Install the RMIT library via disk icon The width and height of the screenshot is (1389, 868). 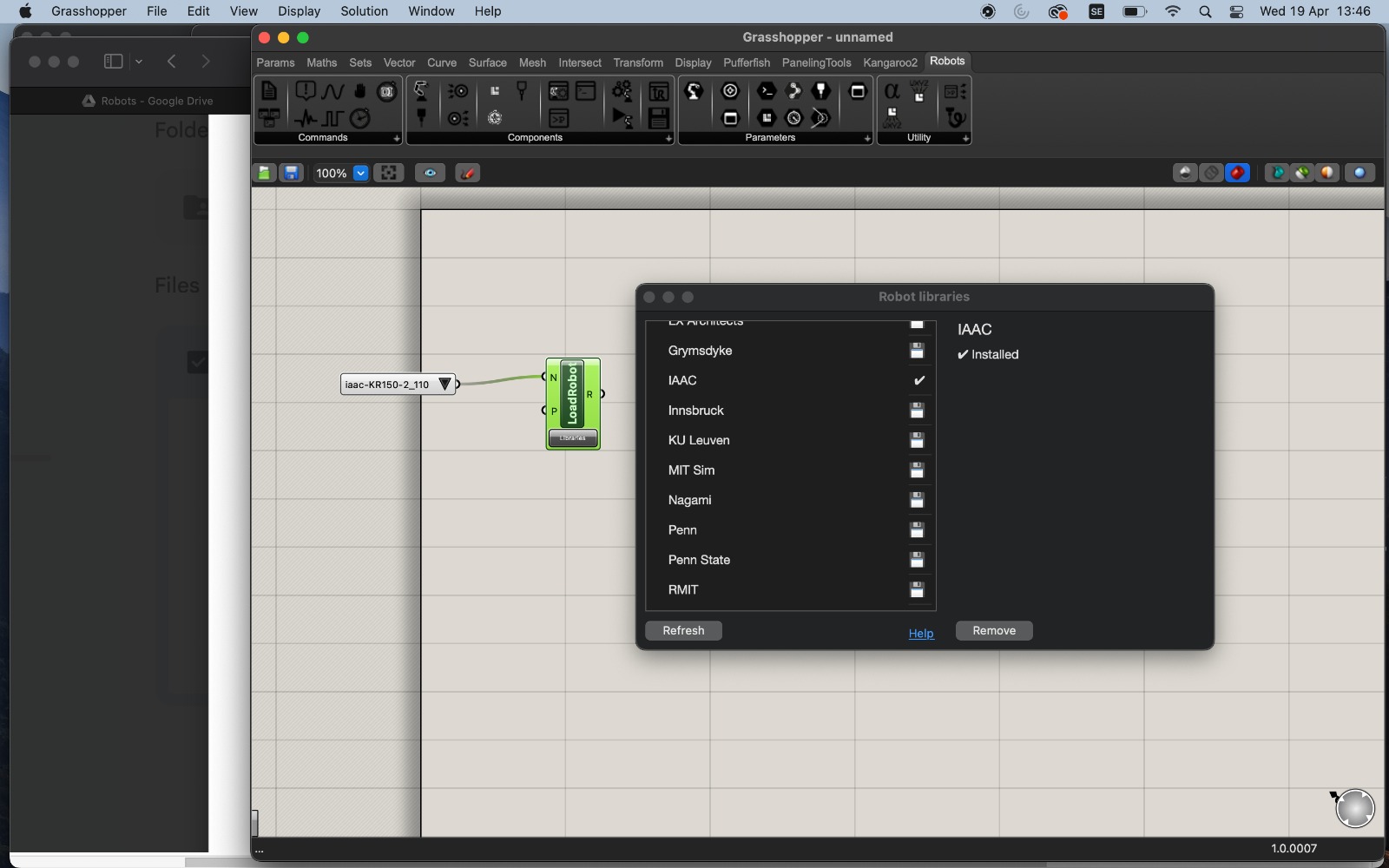pos(917,590)
